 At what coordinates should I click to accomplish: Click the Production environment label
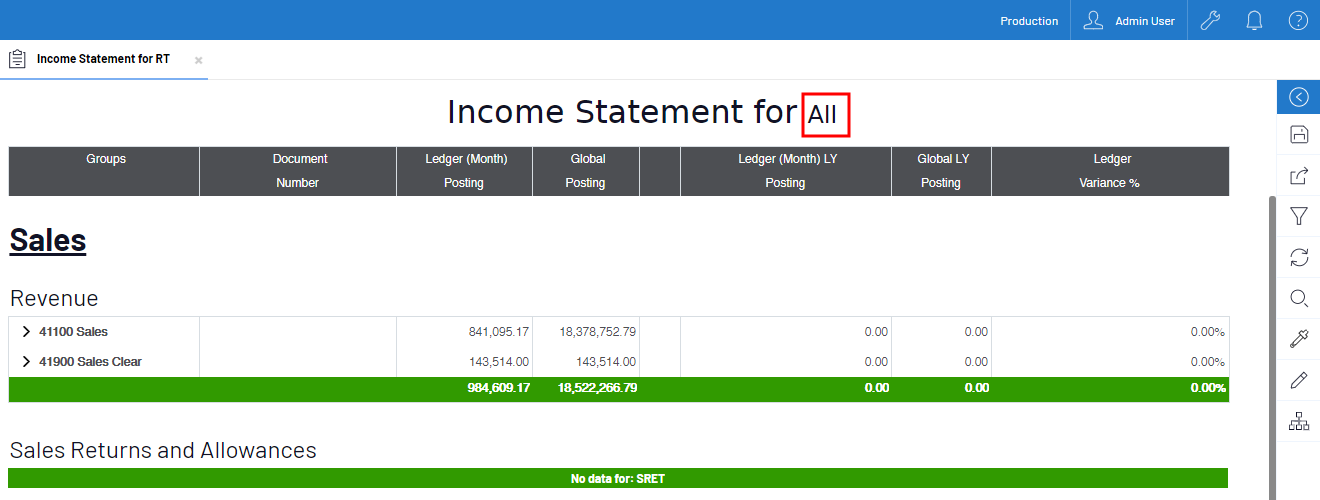[1029, 21]
